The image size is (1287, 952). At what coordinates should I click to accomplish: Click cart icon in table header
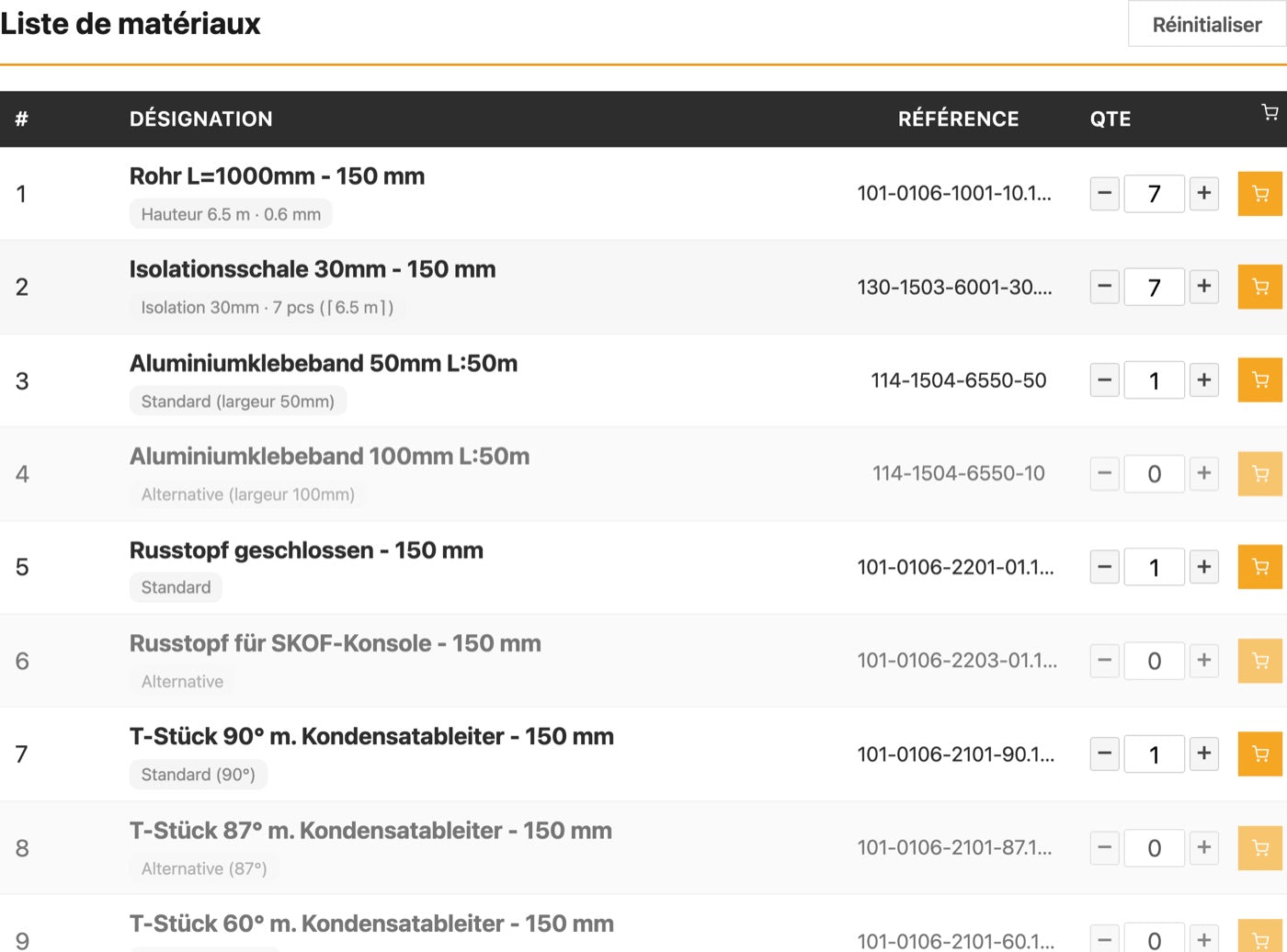1270,113
